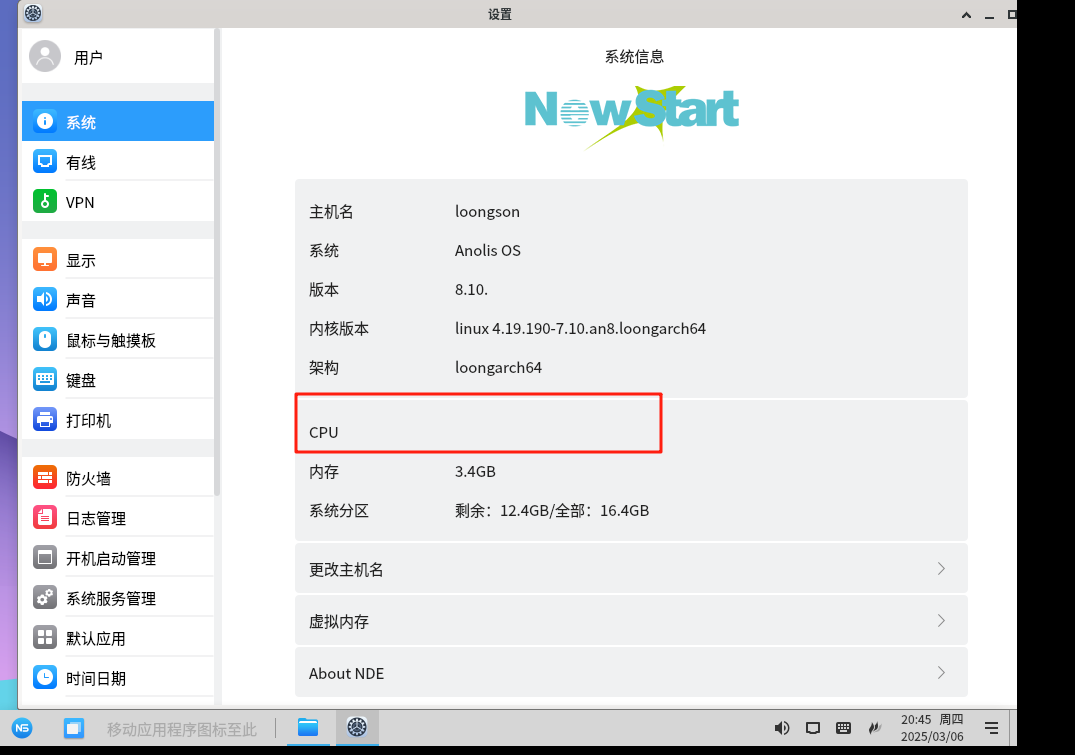Click the sidebar vertical scrollbar
This screenshot has height=755, width=1075.
tap(217, 300)
